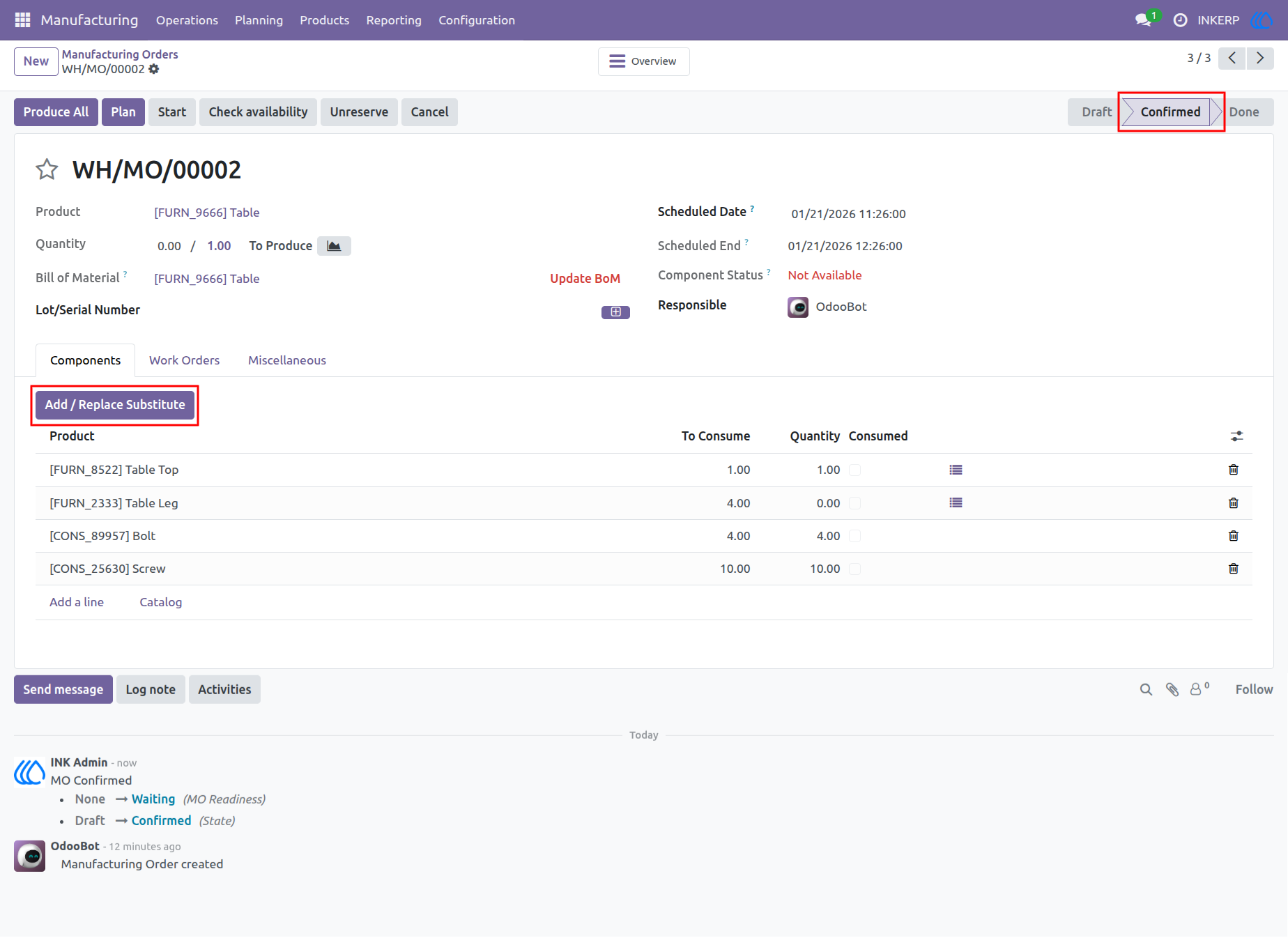Tick Consumed checkbox for Screw
The width and height of the screenshot is (1288, 938).
854,569
